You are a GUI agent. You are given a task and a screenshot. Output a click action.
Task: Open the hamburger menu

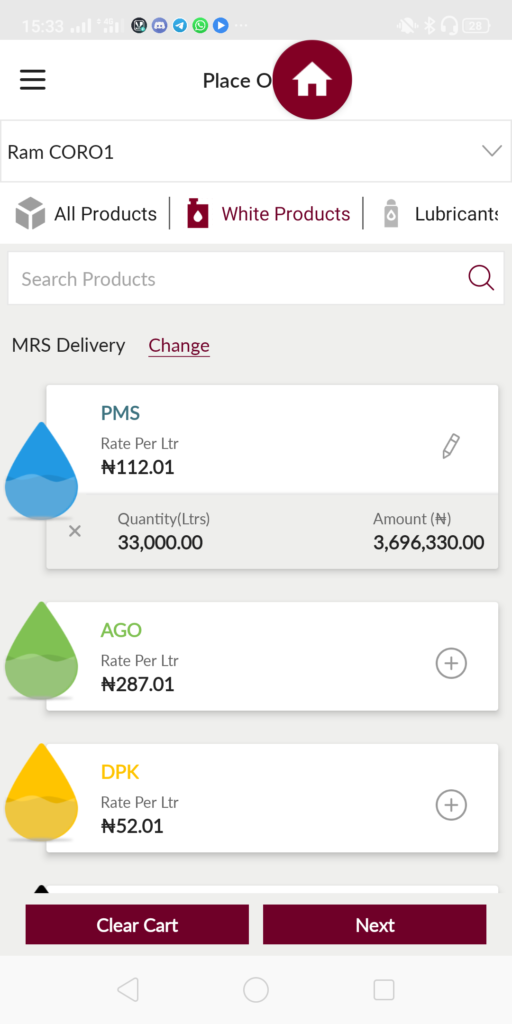[x=32, y=80]
